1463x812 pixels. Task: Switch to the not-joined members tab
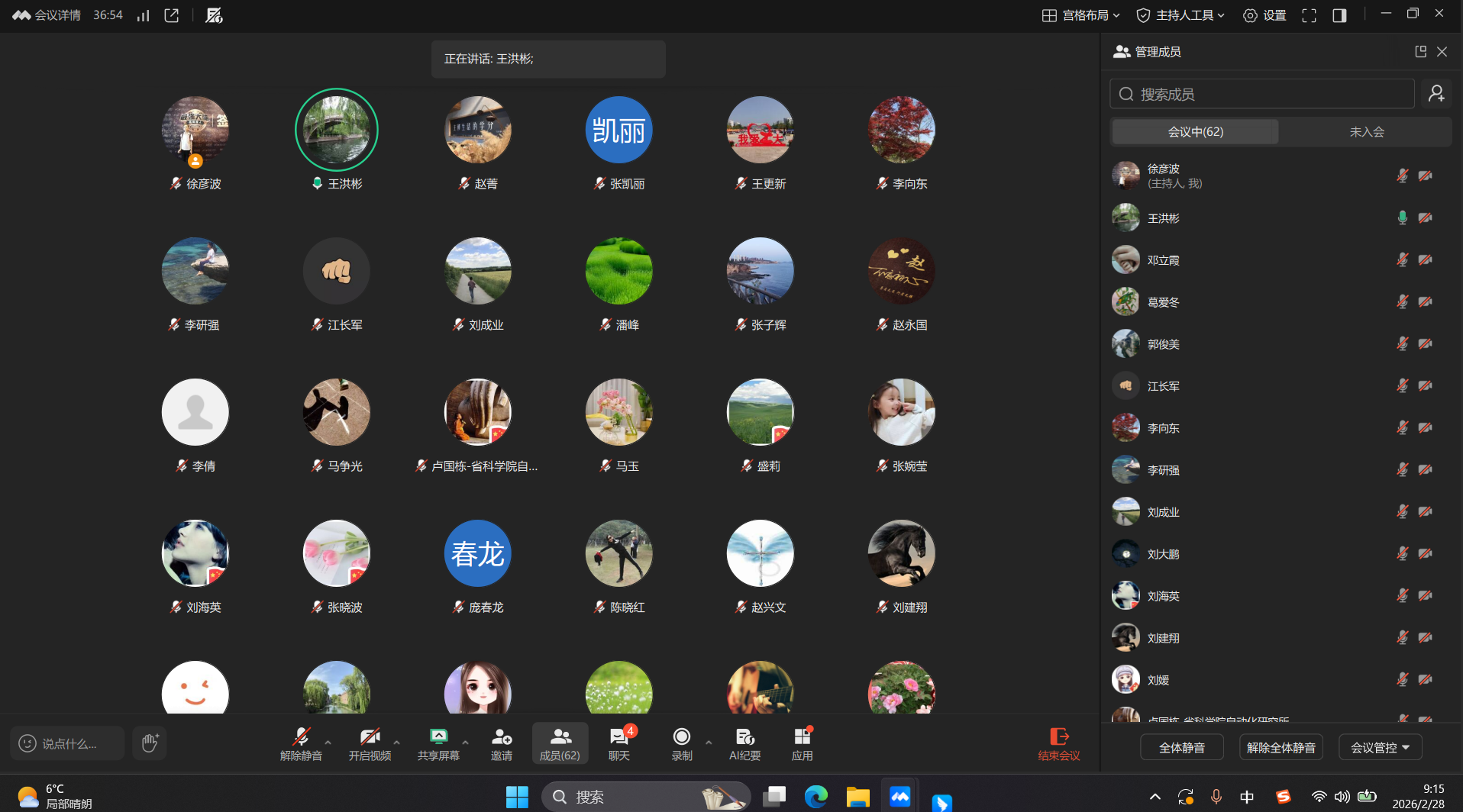pyautogui.click(x=1366, y=132)
